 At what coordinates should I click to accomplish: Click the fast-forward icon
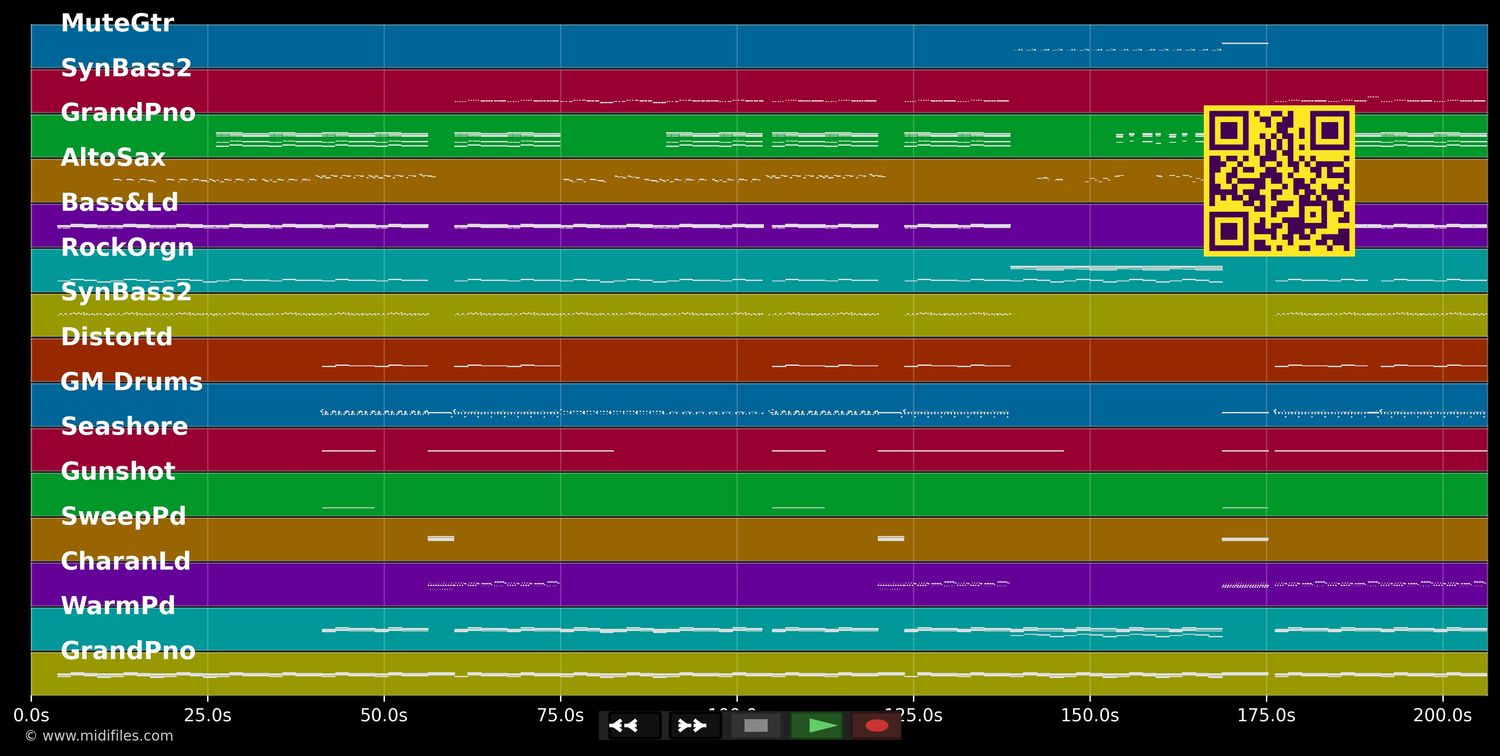click(692, 725)
